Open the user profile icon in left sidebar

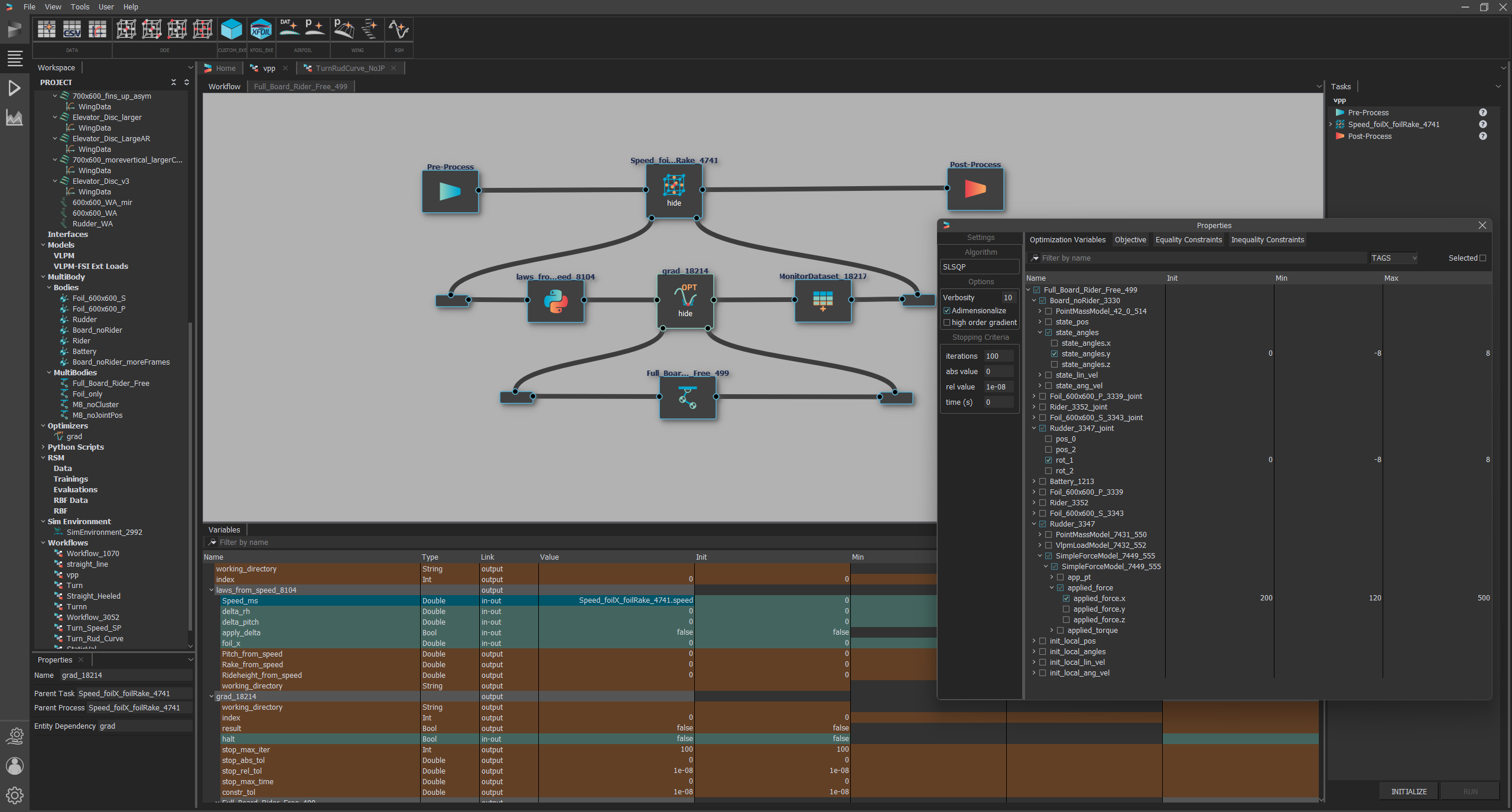pyautogui.click(x=15, y=766)
